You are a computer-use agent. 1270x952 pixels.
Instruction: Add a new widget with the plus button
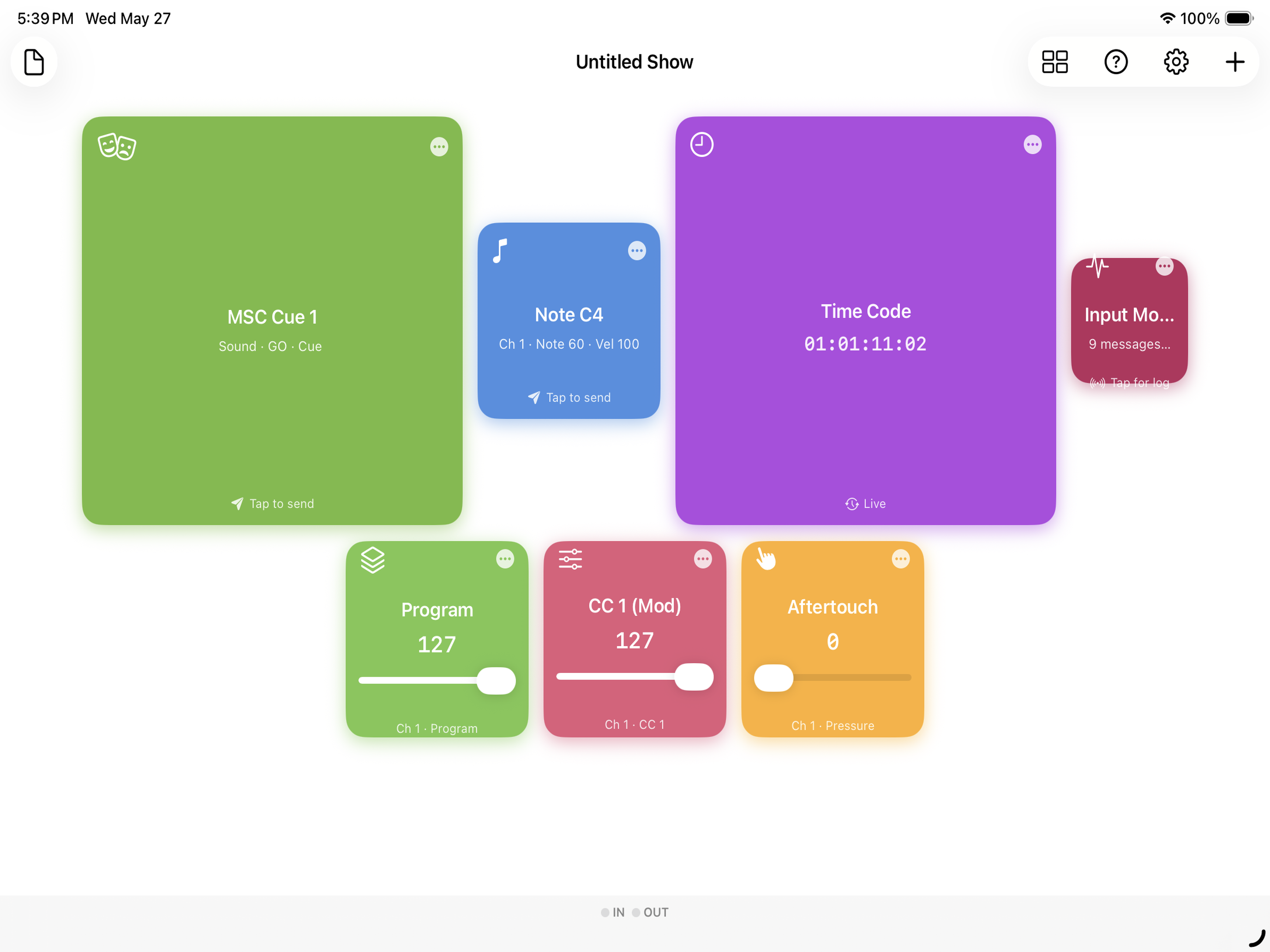coord(1234,62)
